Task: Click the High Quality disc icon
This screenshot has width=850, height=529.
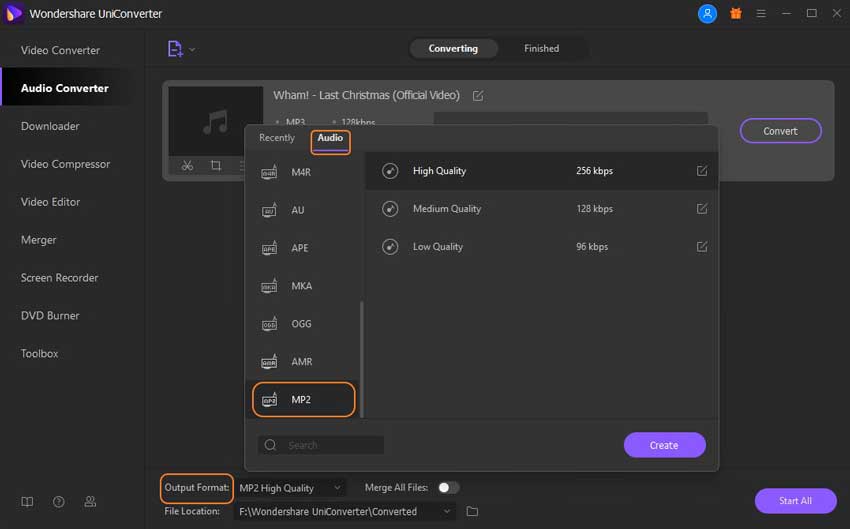Action: pos(390,171)
